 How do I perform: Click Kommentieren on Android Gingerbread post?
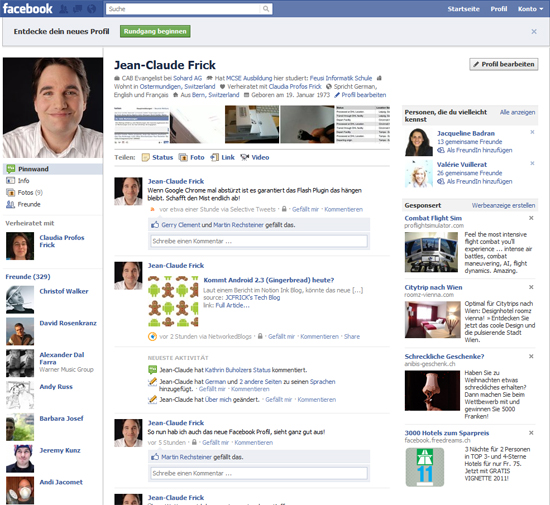click(x=319, y=336)
